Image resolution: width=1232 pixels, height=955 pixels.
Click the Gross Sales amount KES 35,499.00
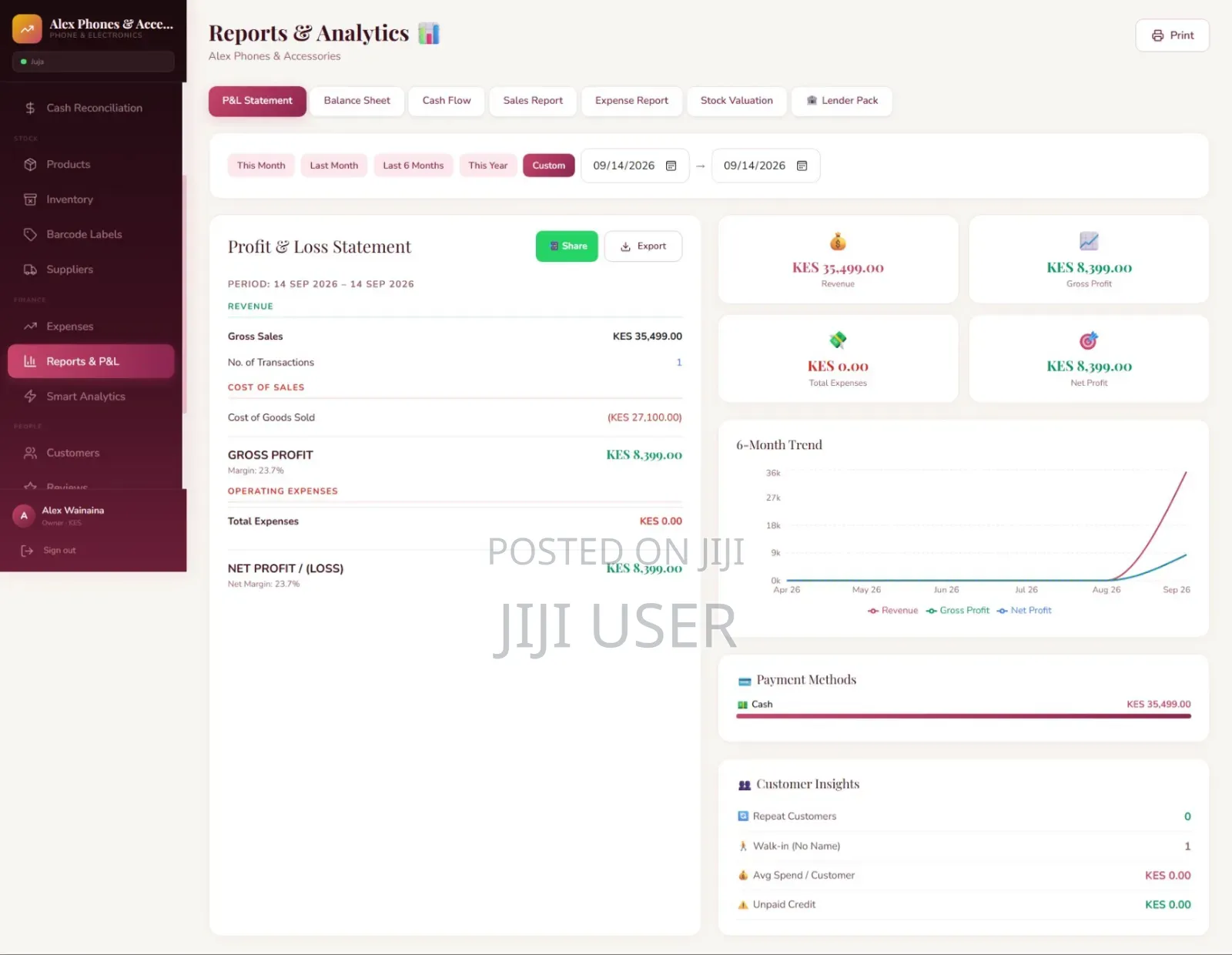pyautogui.click(x=648, y=337)
